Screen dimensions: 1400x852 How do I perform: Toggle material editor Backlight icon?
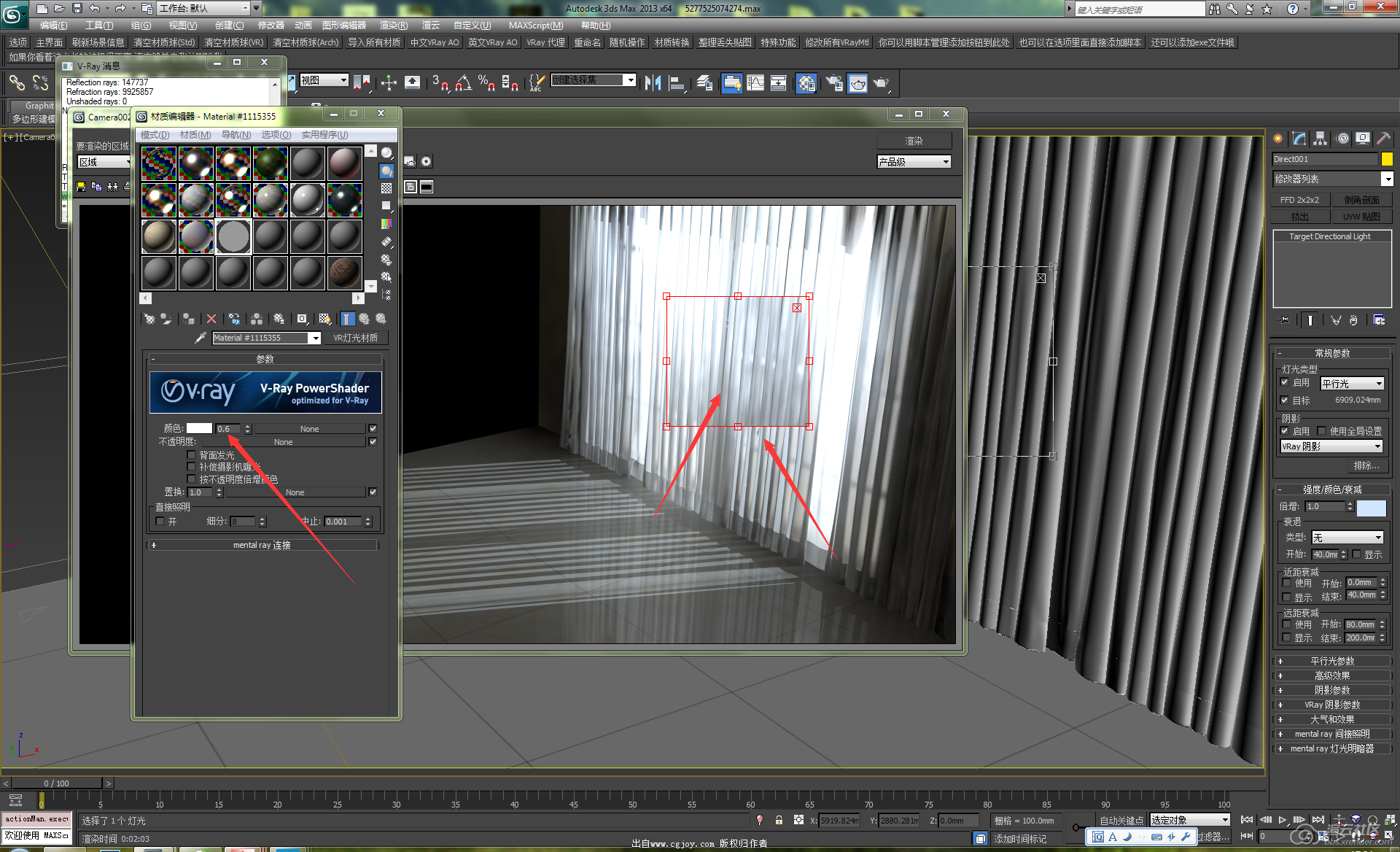click(386, 171)
